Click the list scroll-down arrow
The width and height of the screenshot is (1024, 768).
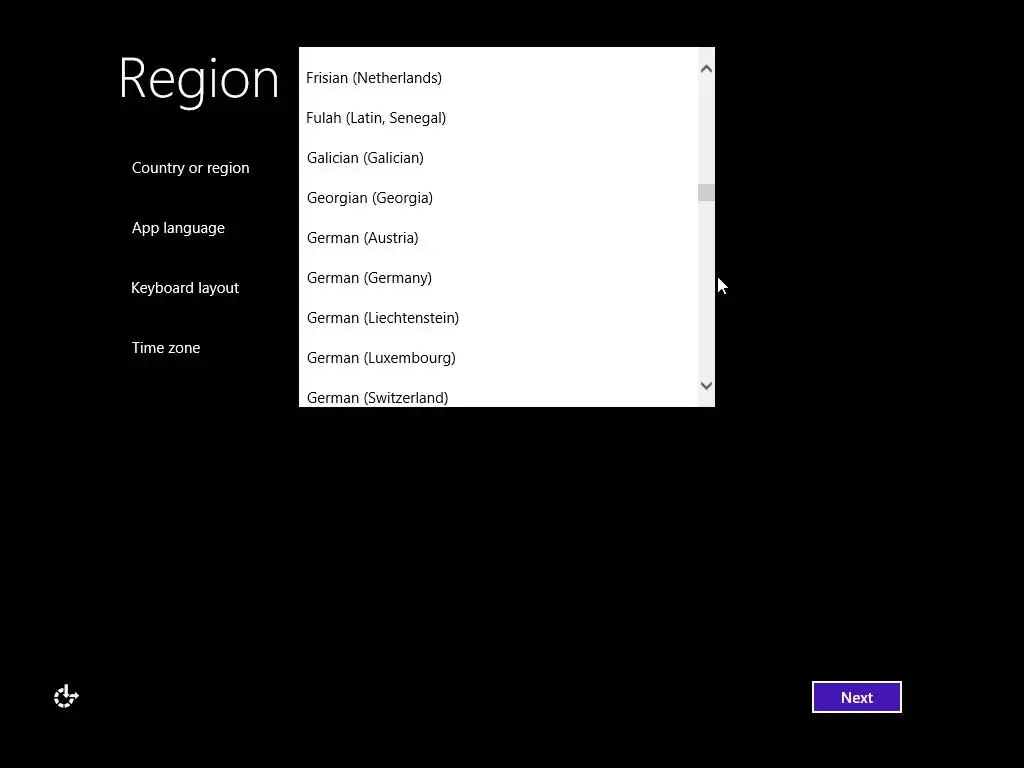(706, 385)
